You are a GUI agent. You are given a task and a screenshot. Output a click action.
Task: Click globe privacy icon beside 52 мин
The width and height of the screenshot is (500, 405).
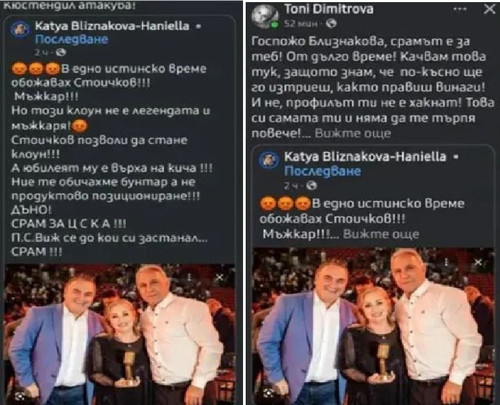click(x=331, y=23)
